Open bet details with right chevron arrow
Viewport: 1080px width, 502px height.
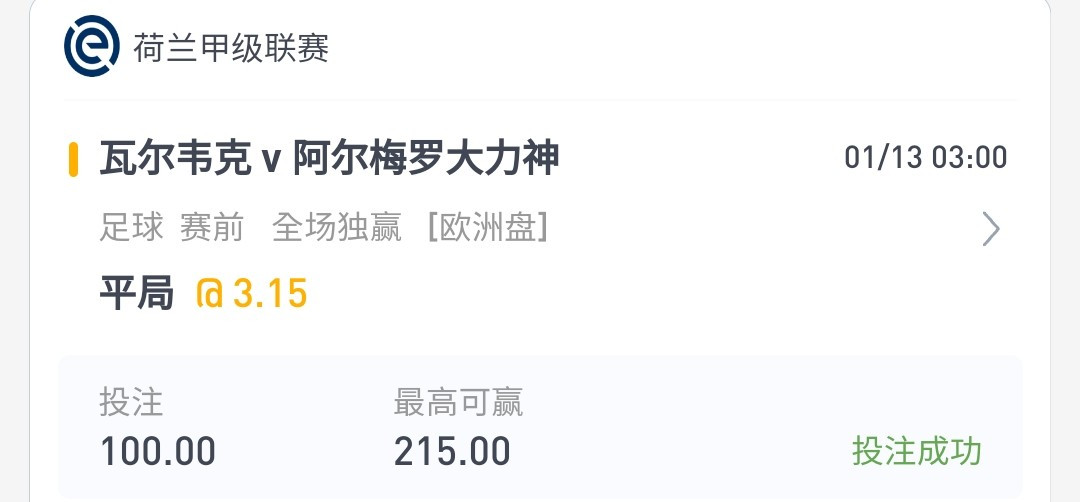click(990, 229)
